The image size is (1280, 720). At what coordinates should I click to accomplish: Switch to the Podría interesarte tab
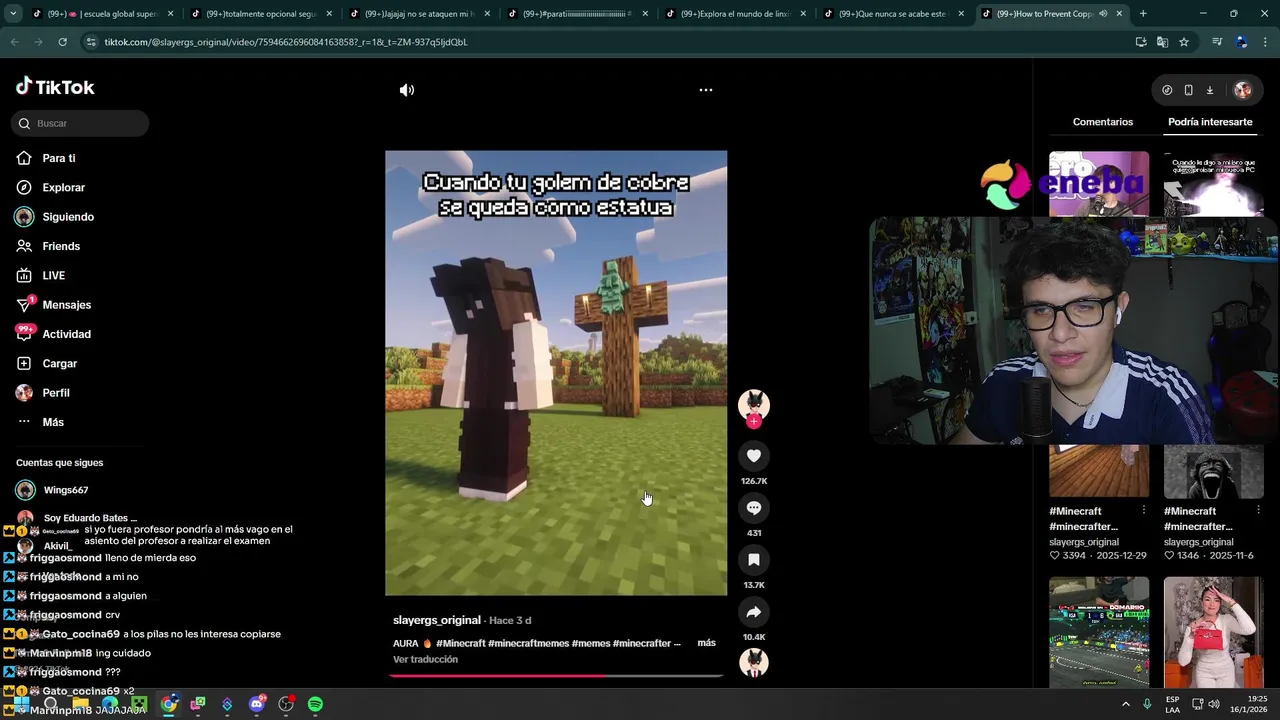[1210, 122]
